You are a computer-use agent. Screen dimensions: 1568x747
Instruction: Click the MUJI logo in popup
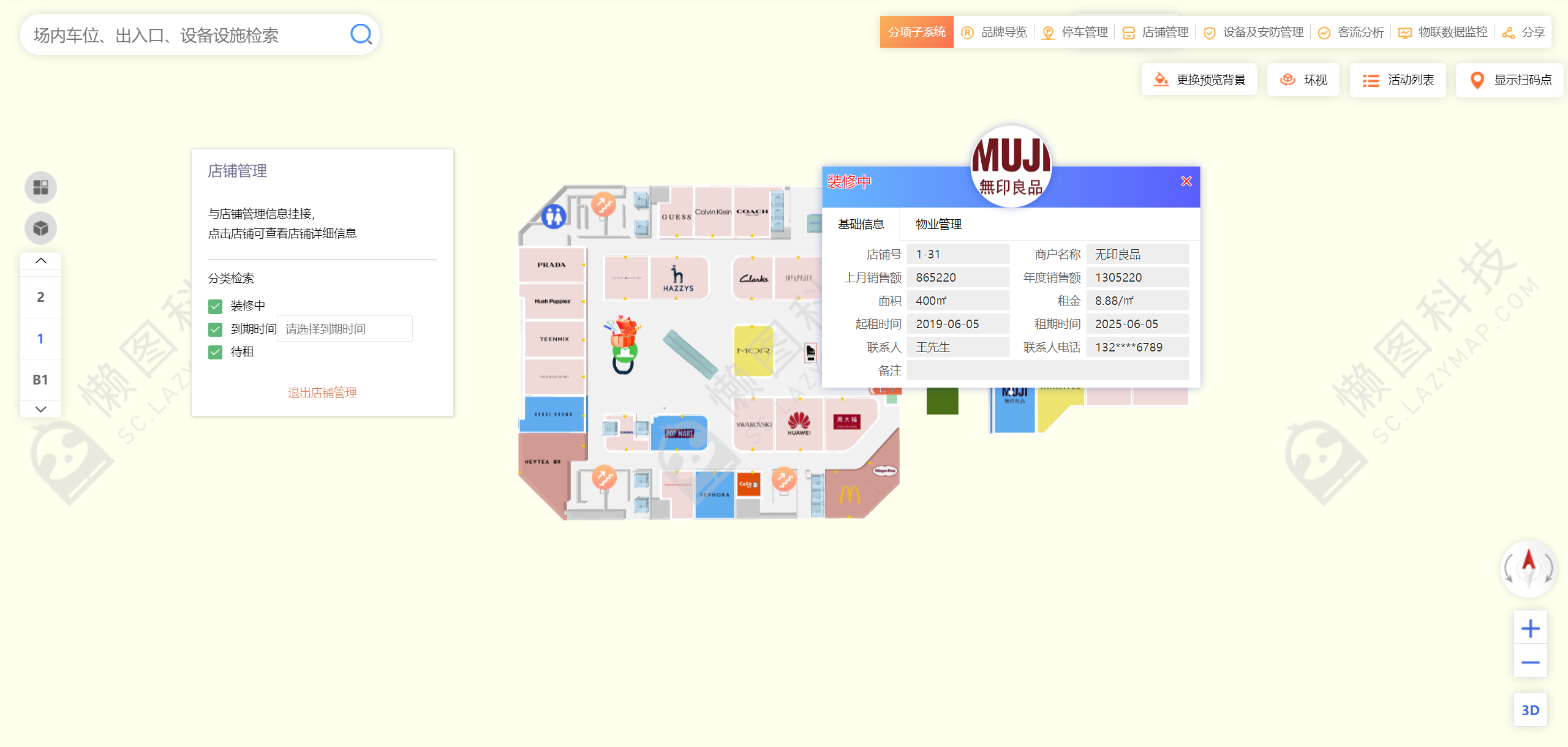coord(1011,166)
